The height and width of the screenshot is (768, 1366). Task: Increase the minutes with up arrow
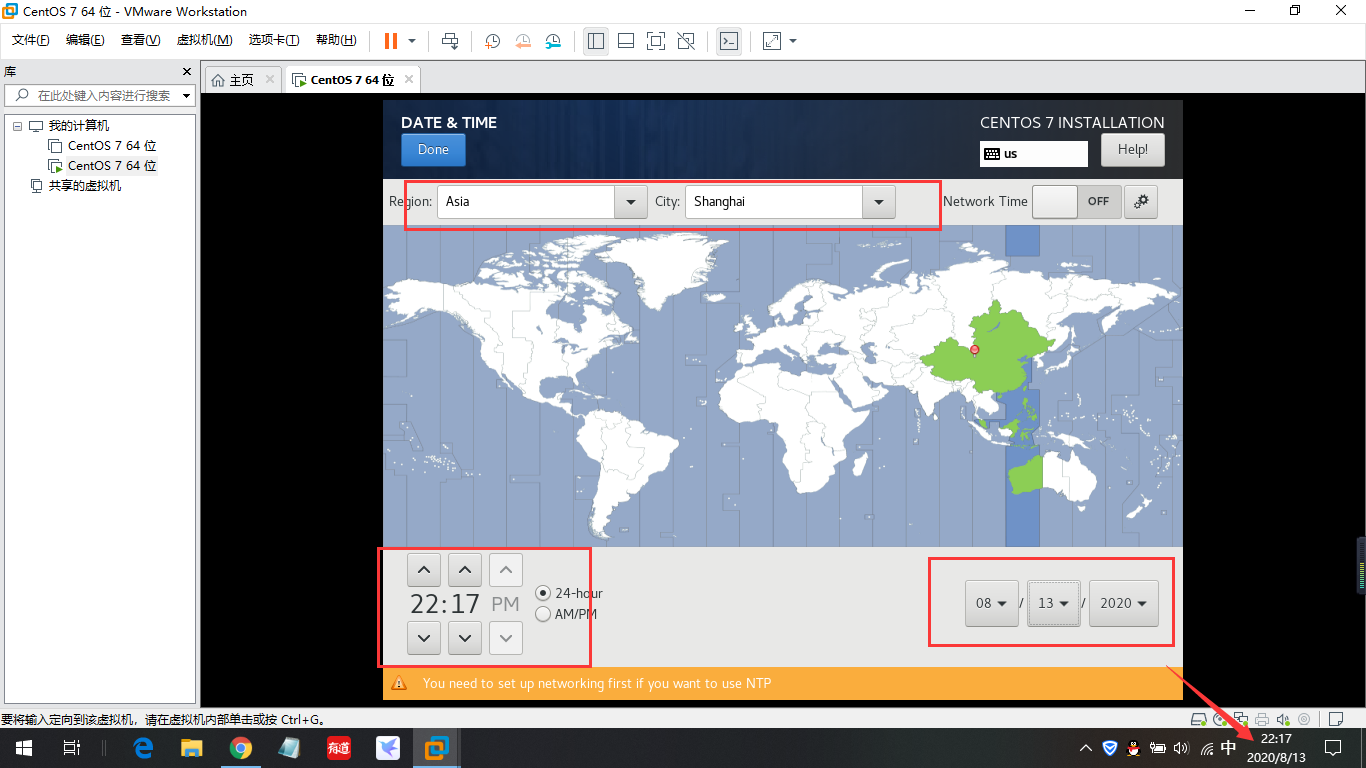tap(465, 570)
